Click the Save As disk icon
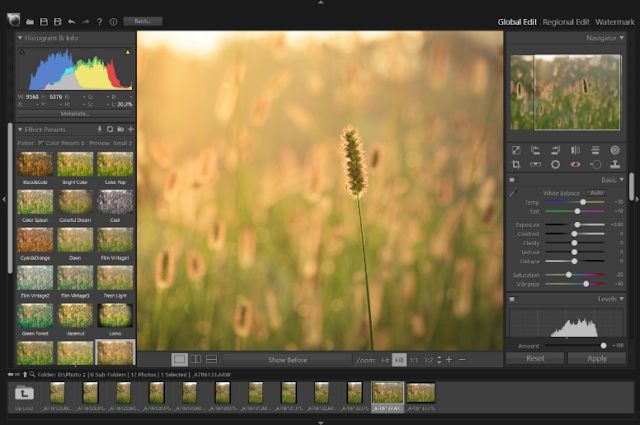The image size is (640, 425). (x=58, y=22)
